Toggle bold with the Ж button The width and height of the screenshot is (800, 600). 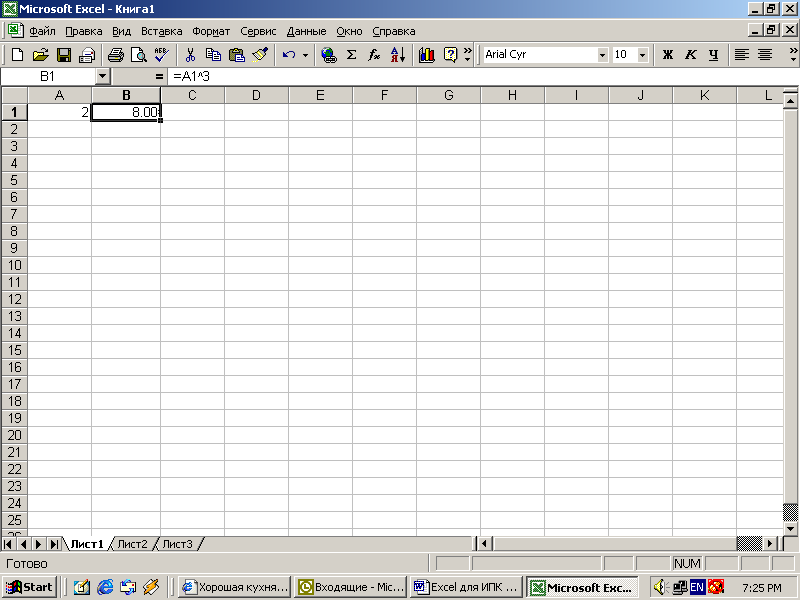tap(667, 55)
